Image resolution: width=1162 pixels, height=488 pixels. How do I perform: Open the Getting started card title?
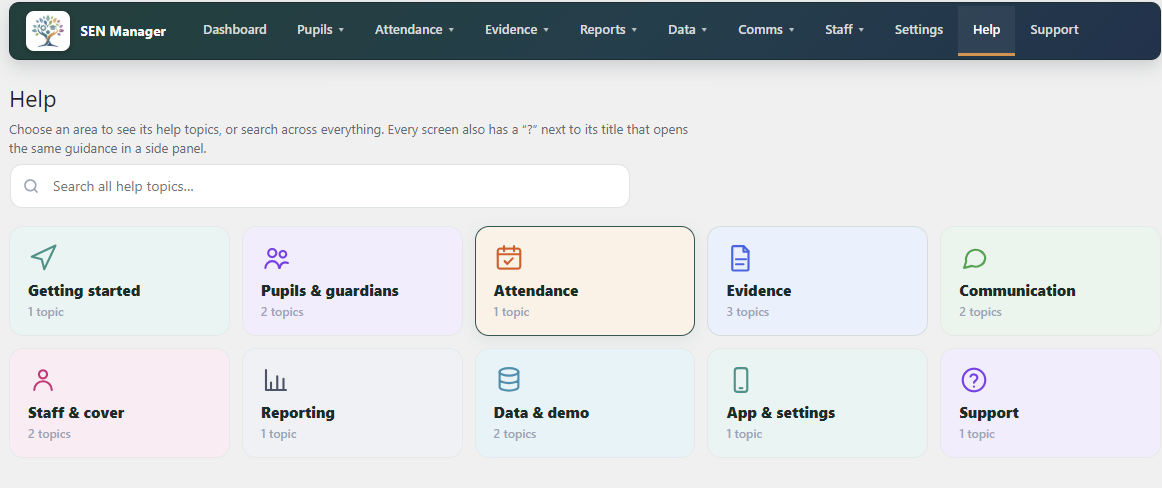click(84, 290)
